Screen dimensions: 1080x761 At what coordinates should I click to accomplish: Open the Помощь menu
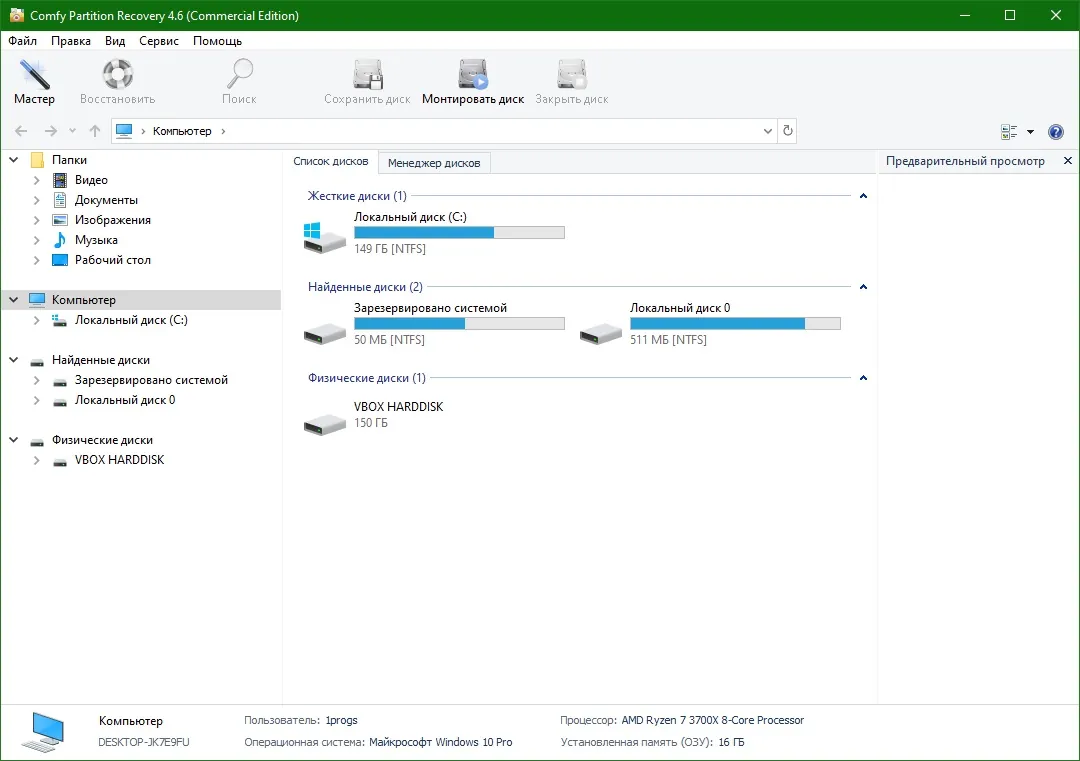coord(218,41)
